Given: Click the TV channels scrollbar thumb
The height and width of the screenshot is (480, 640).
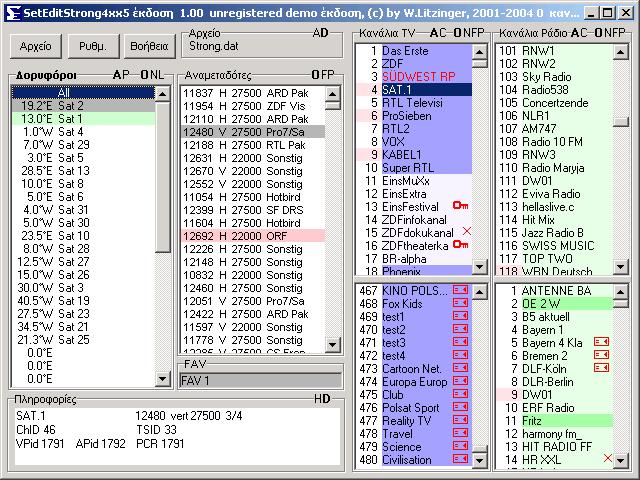Looking at the screenshot, I should 480,64.
